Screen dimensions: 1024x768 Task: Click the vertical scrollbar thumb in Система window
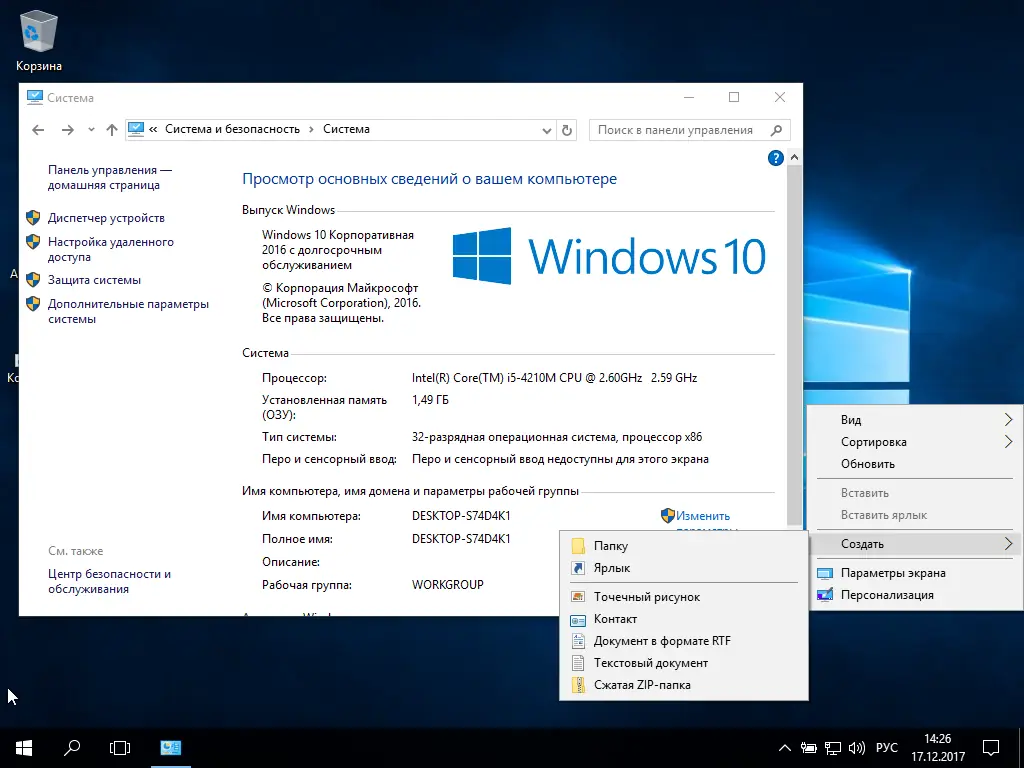pos(795,343)
